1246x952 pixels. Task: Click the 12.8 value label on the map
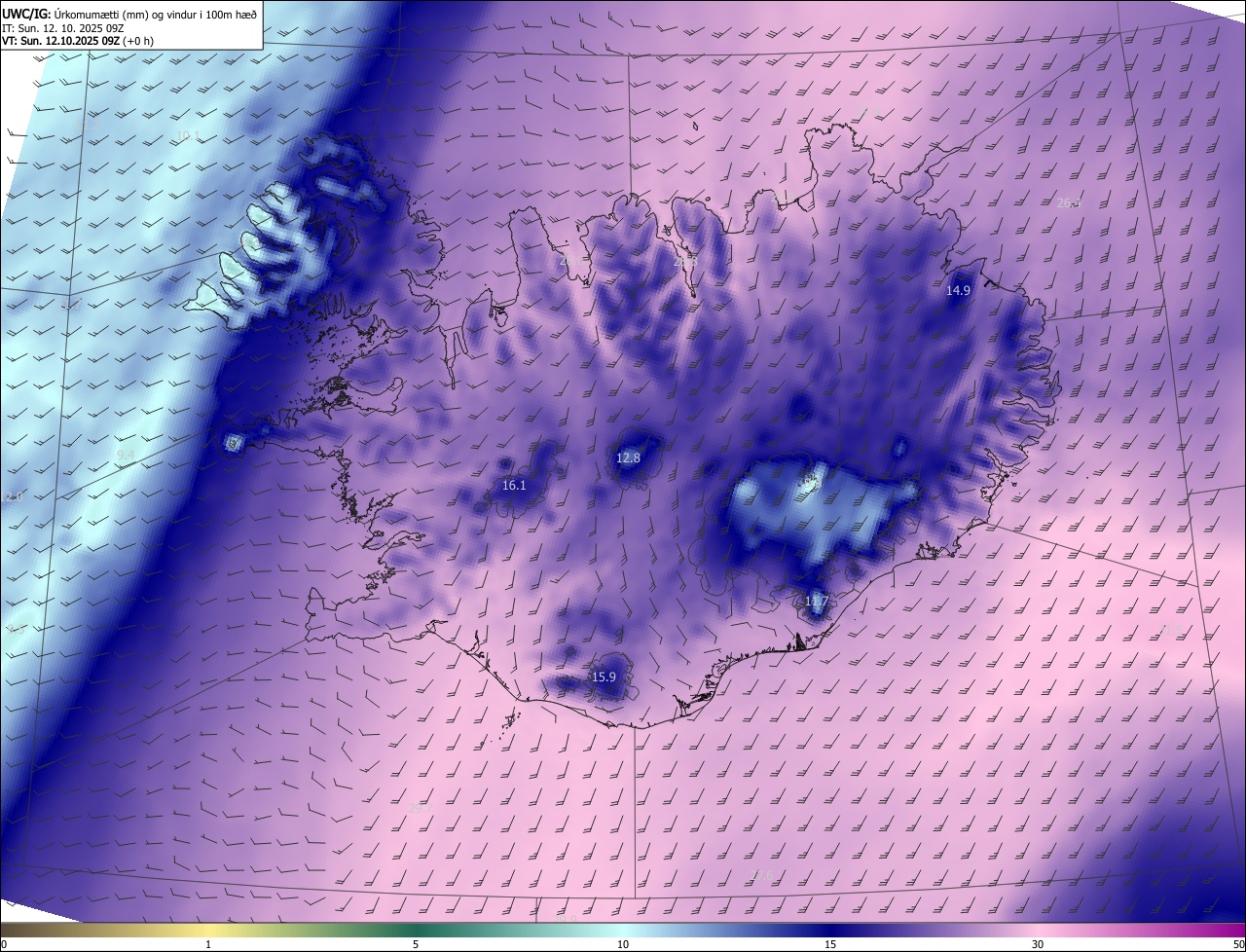pyautogui.click(x=629, y=458)
